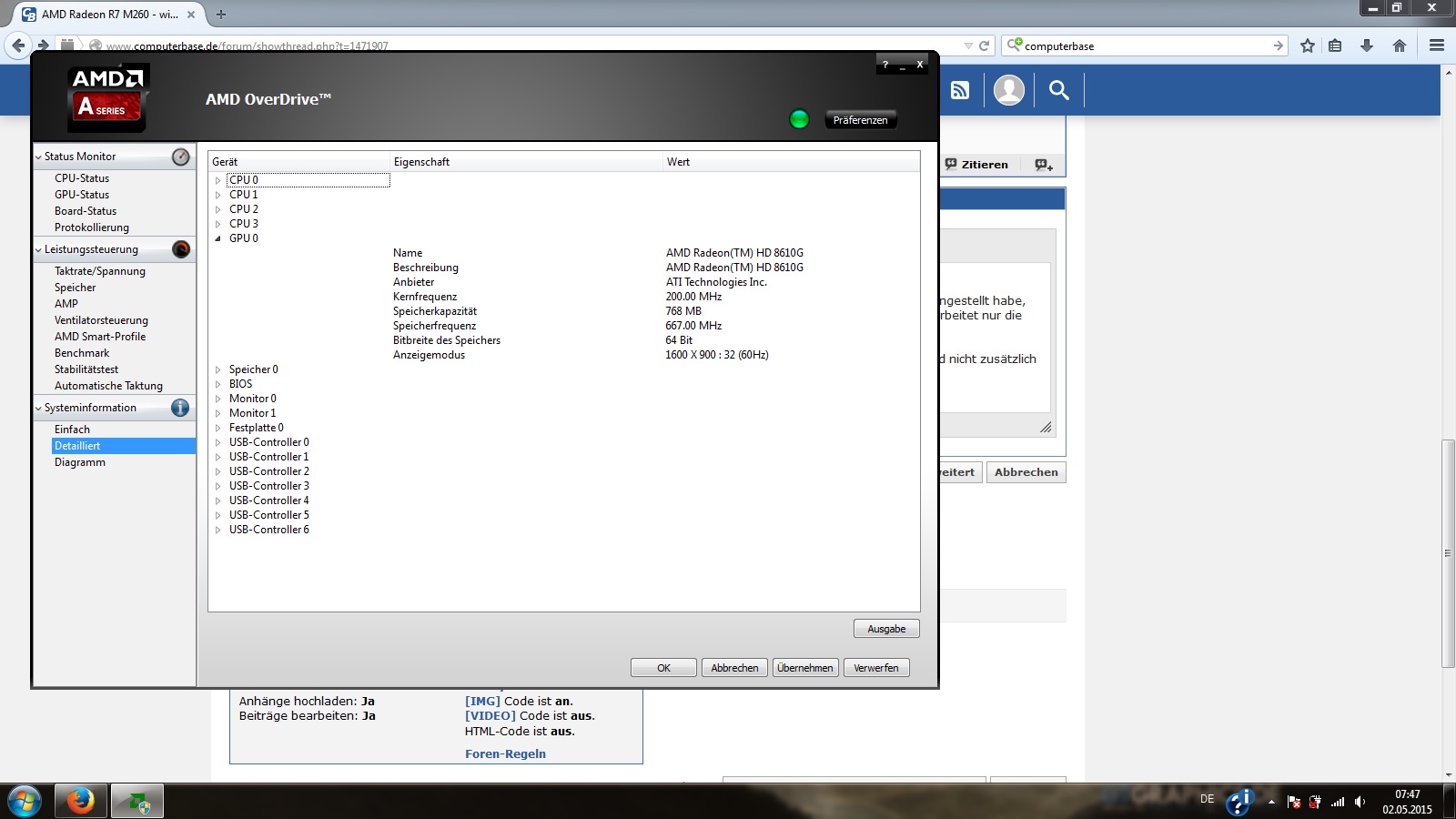This screenshot has height=819, width=1456.
Task: Click the Status Monitor gauge icon
Action: pos(181,157)
